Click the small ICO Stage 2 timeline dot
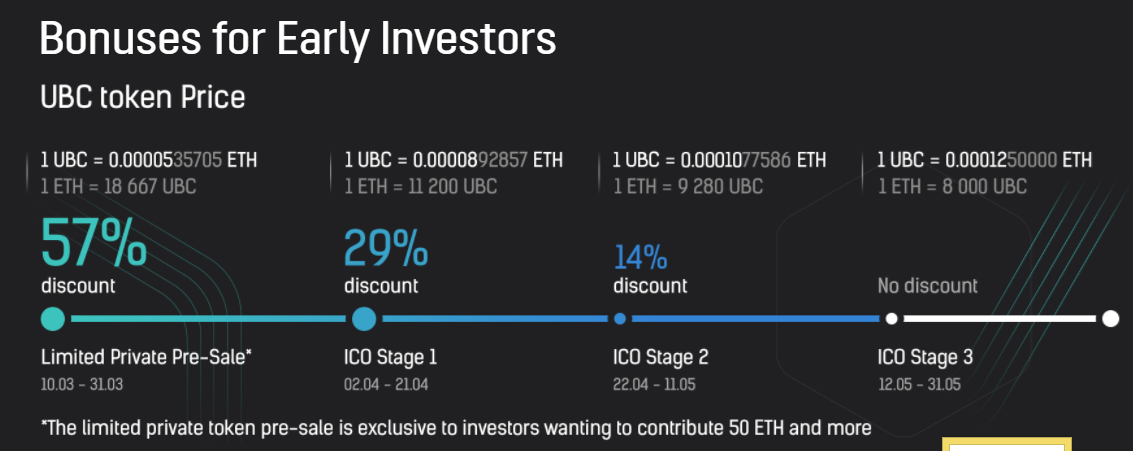Image resolution: width=1133 pixels, height=451 pixels. click(x=620, y=318)
